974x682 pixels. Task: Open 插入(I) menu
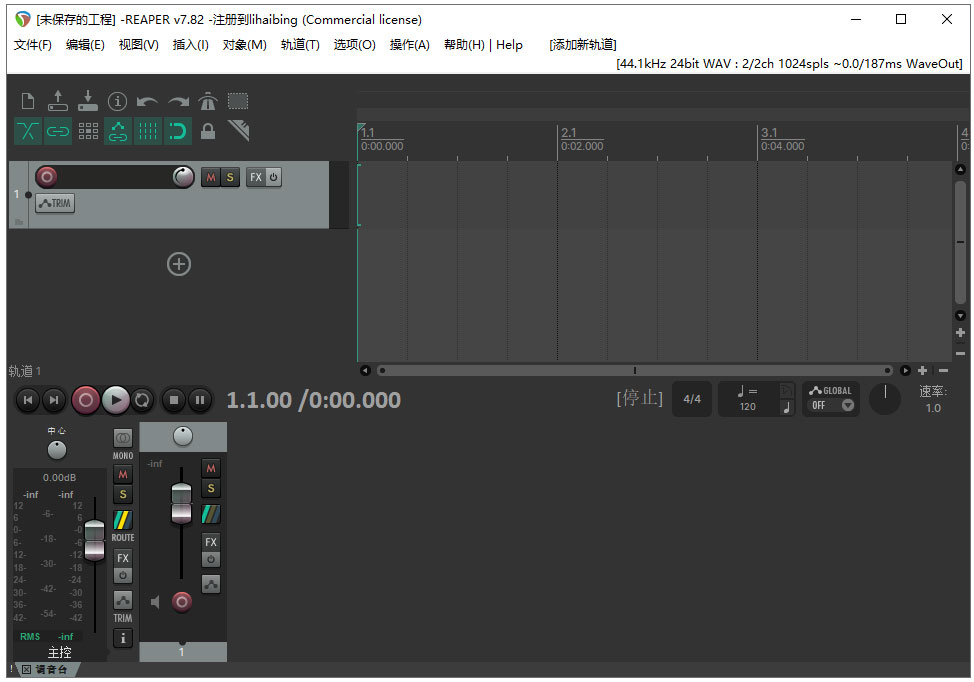click(x=190, y=45)
